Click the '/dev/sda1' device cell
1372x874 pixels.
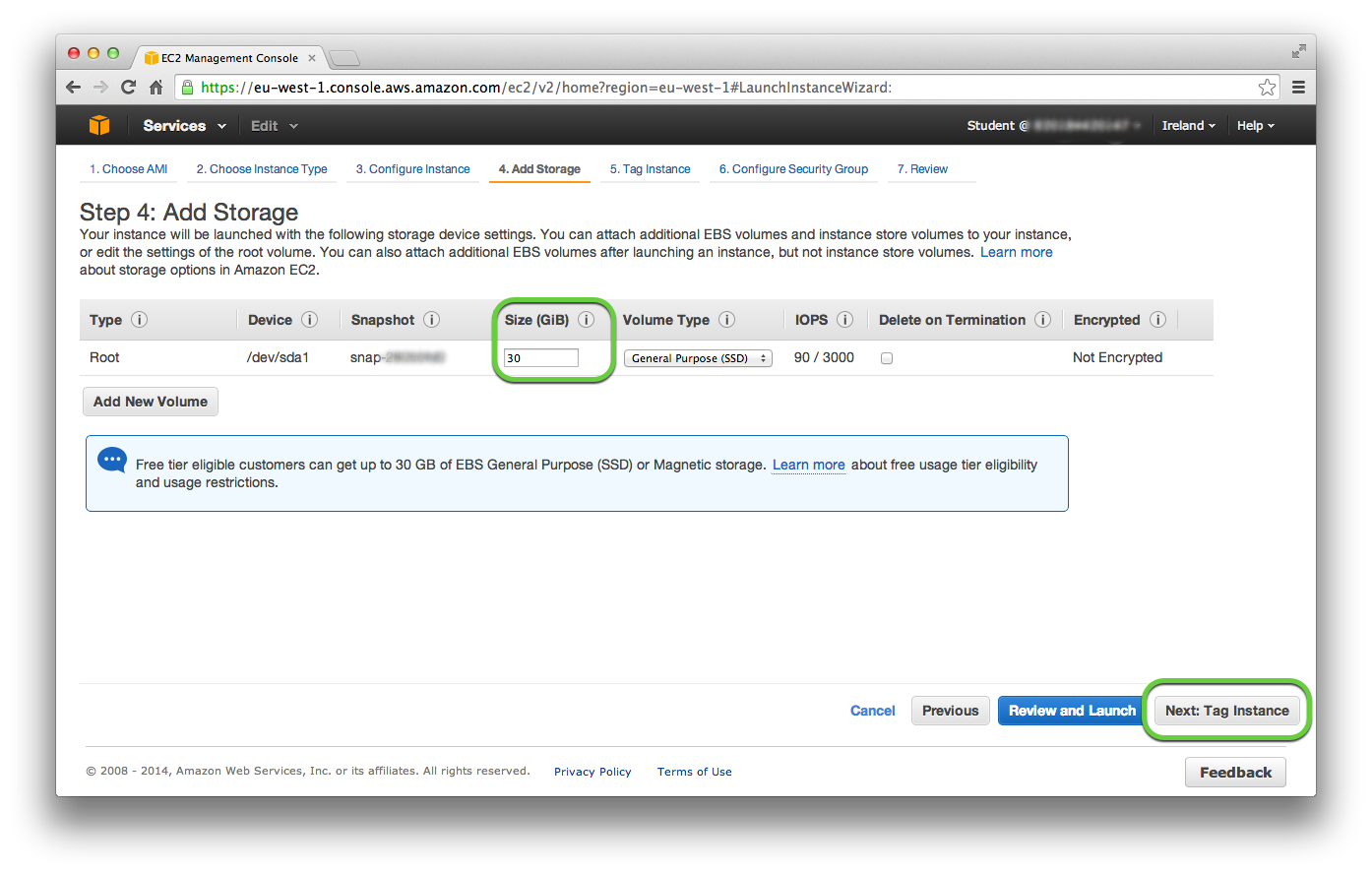coord(278,357)
